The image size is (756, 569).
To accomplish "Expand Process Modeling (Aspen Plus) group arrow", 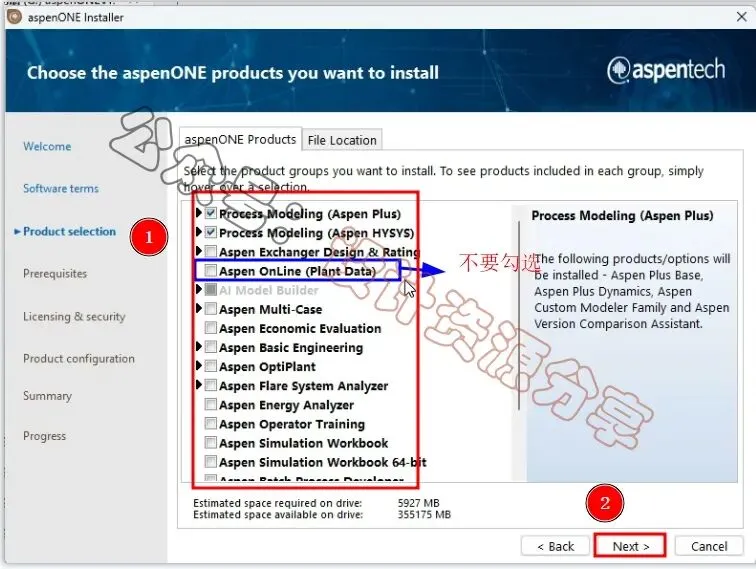I will [199, 213].
